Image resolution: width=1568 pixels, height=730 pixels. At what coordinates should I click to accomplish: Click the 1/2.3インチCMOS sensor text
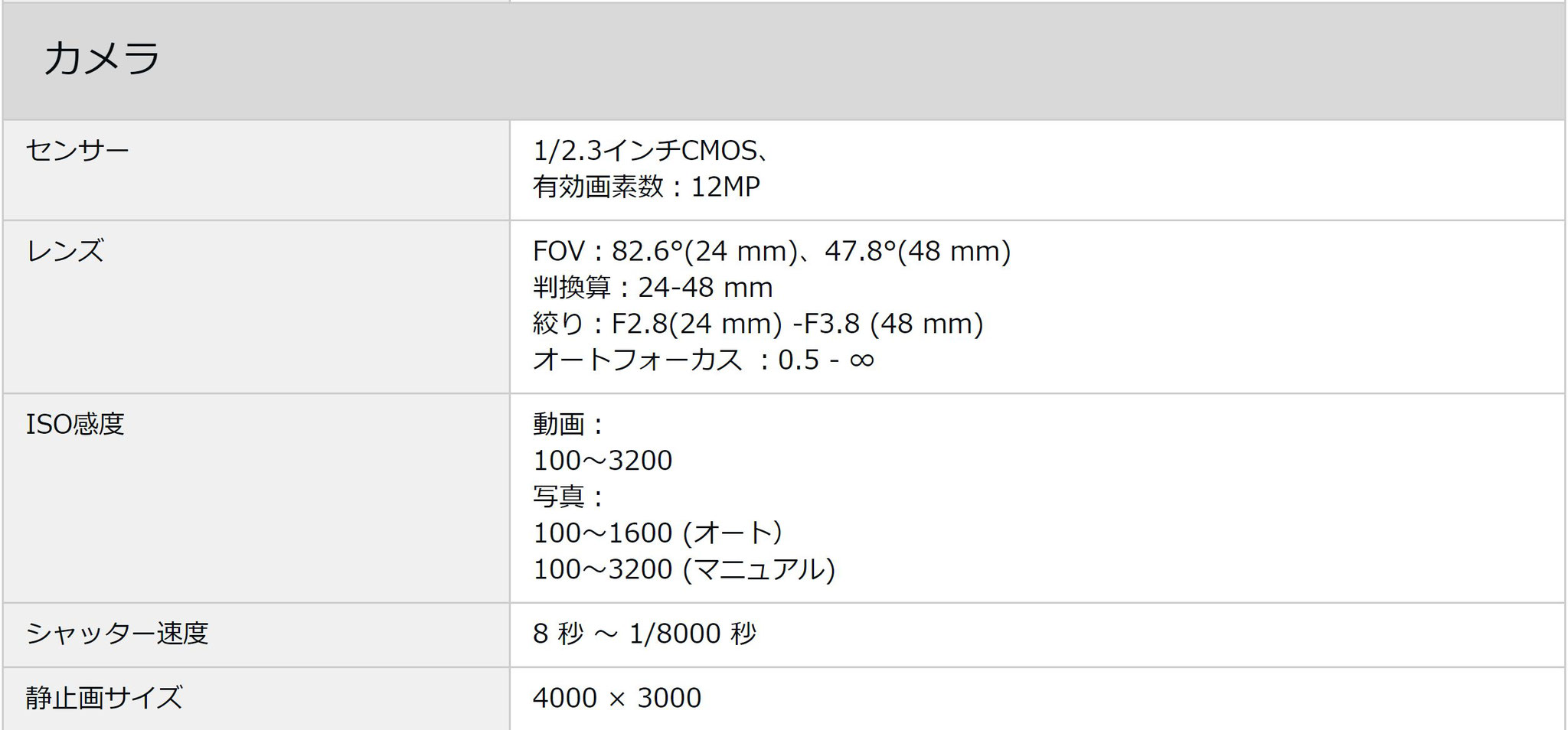click(651, 151)
